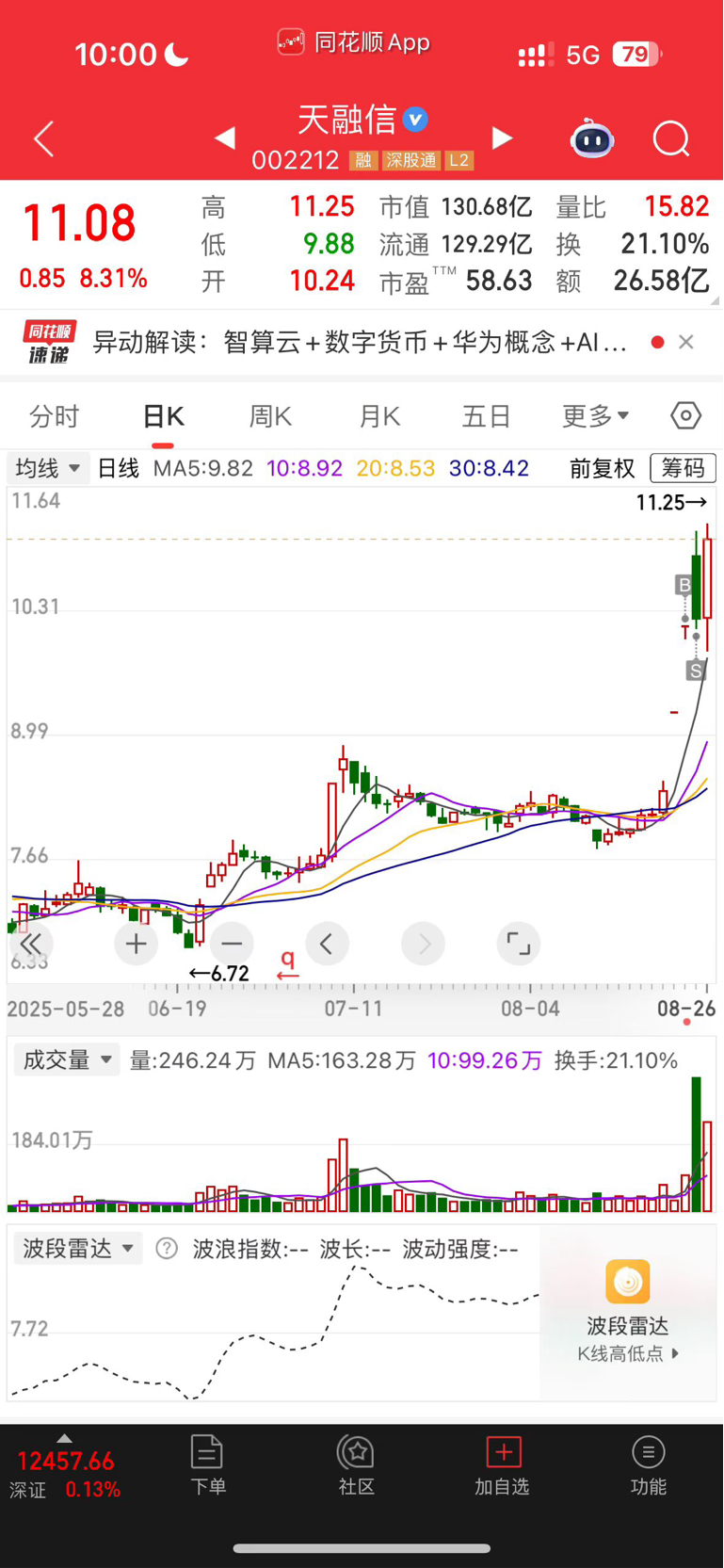Image resolution: width=724 pixels, height=1568 pixels.
Task: Tap the L2 level tag
Action: [x=459, y=161]
